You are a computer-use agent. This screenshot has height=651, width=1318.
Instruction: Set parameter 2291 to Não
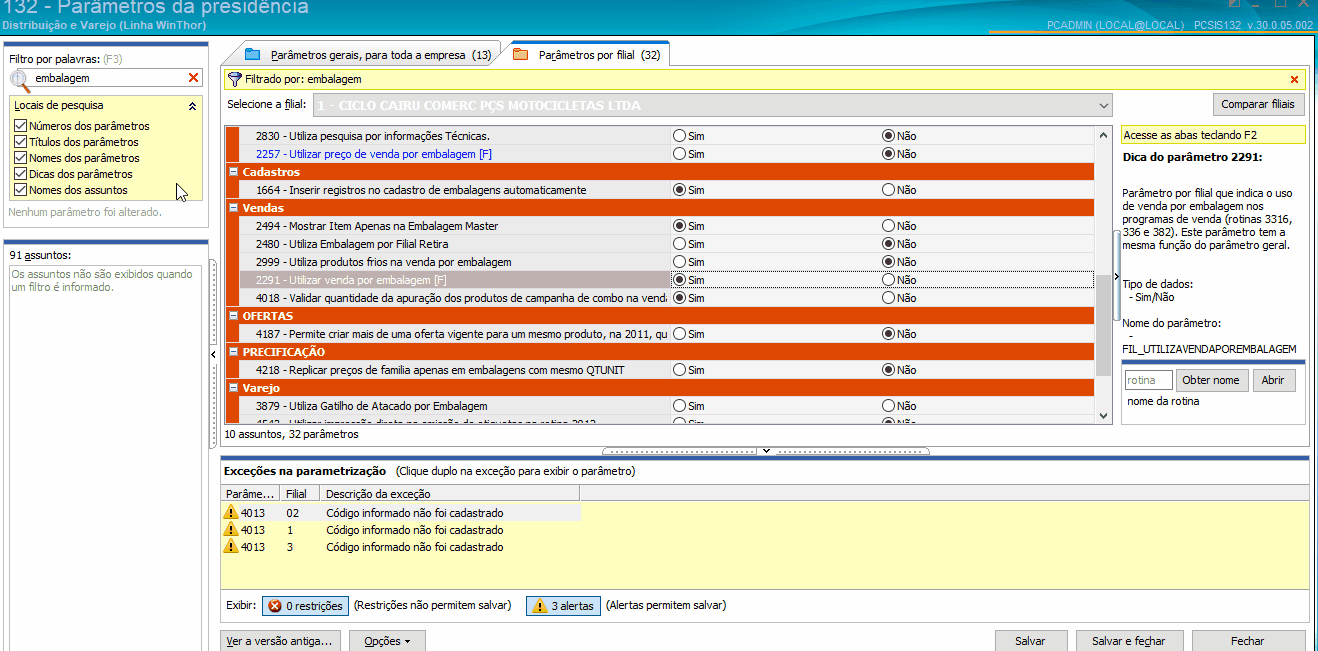(888, 280)
